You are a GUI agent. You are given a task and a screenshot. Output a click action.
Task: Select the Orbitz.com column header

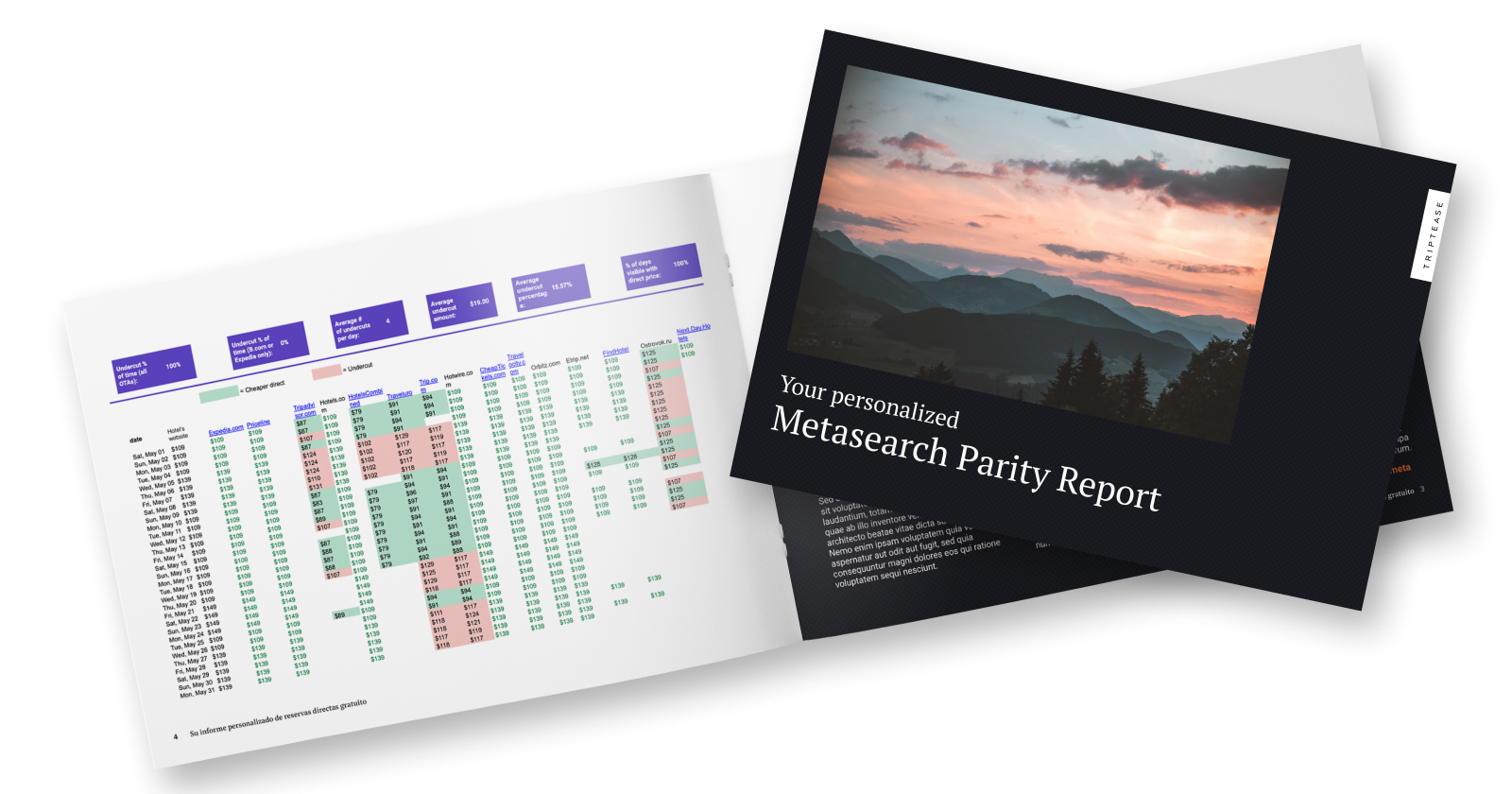(545, 365)
